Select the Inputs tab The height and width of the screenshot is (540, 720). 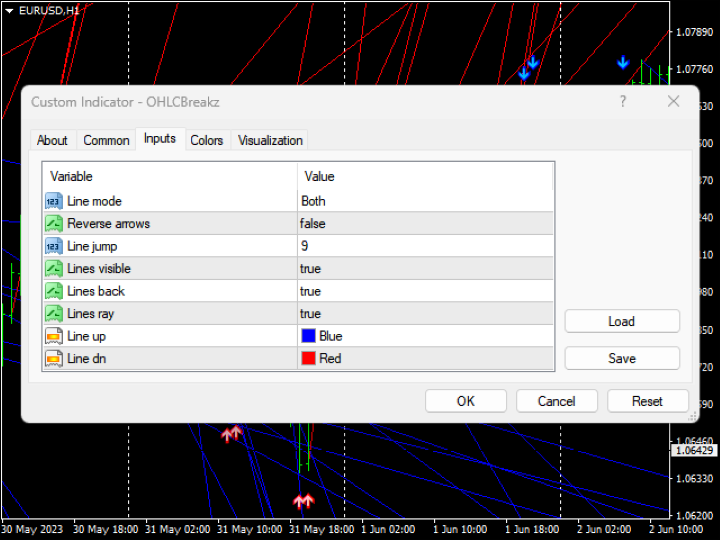160,139
